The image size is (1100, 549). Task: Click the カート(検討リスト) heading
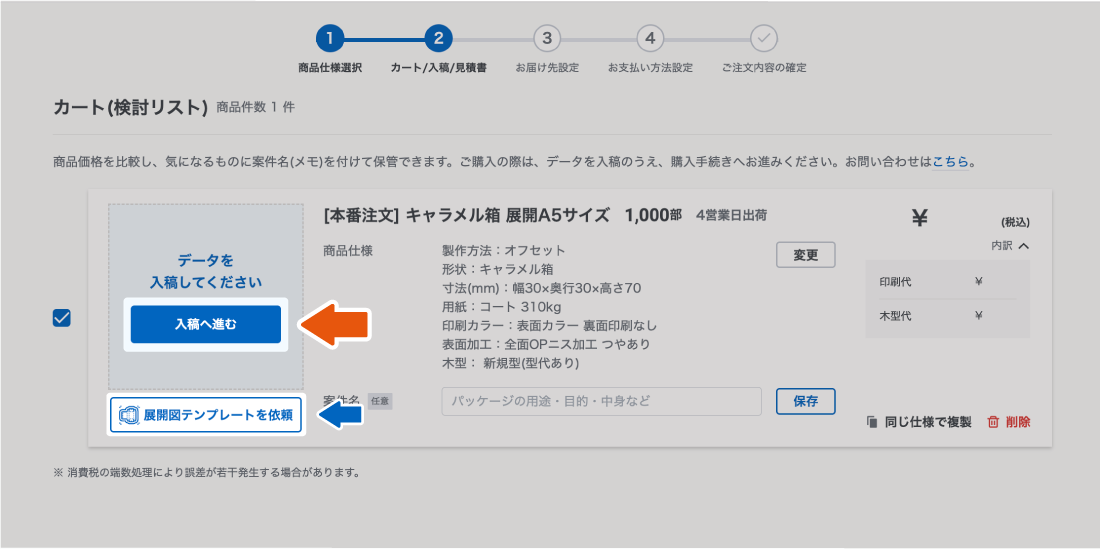pos(130,107)
